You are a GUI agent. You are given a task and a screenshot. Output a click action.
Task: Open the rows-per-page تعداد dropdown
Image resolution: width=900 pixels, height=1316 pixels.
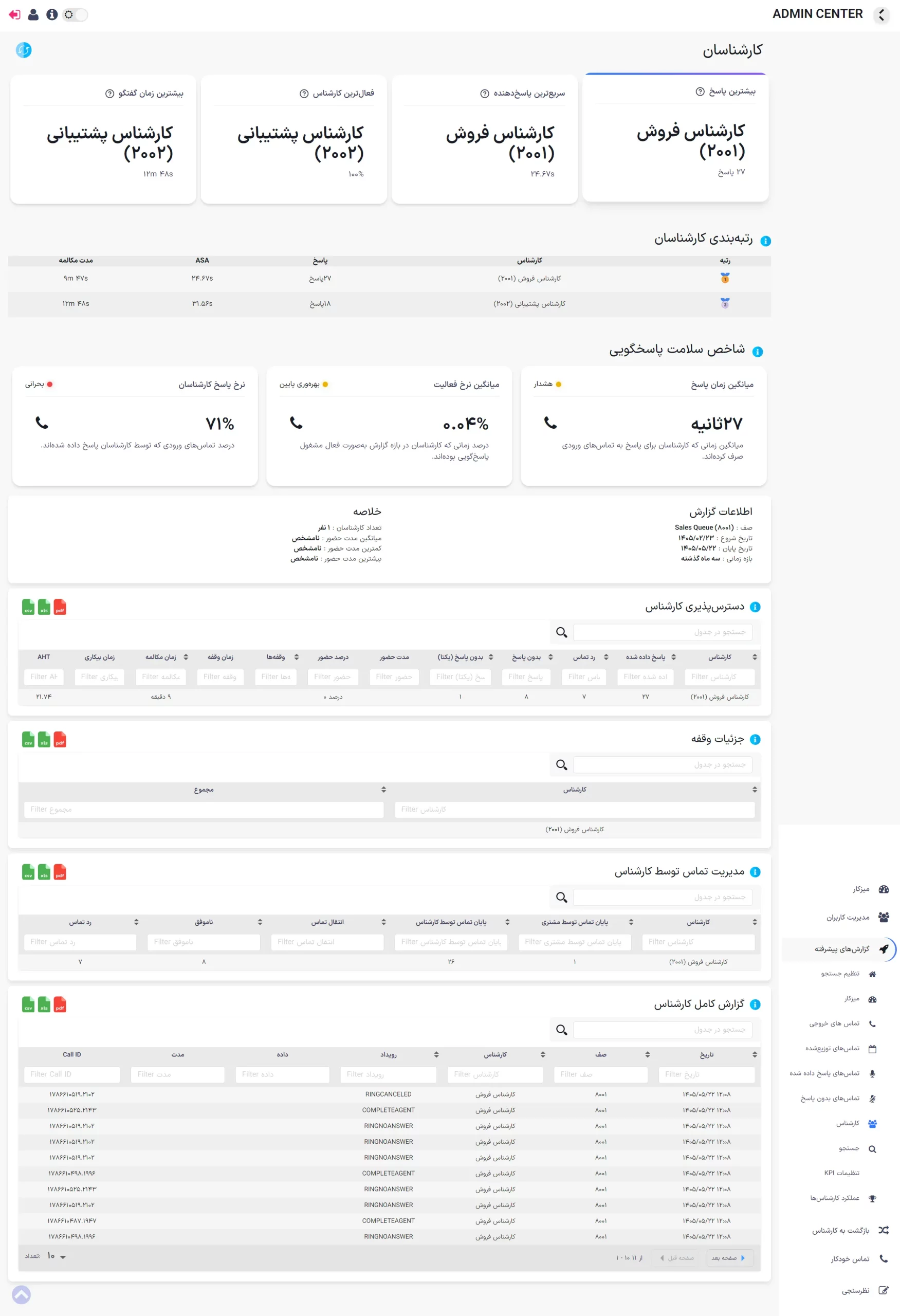coord(56,1256)
